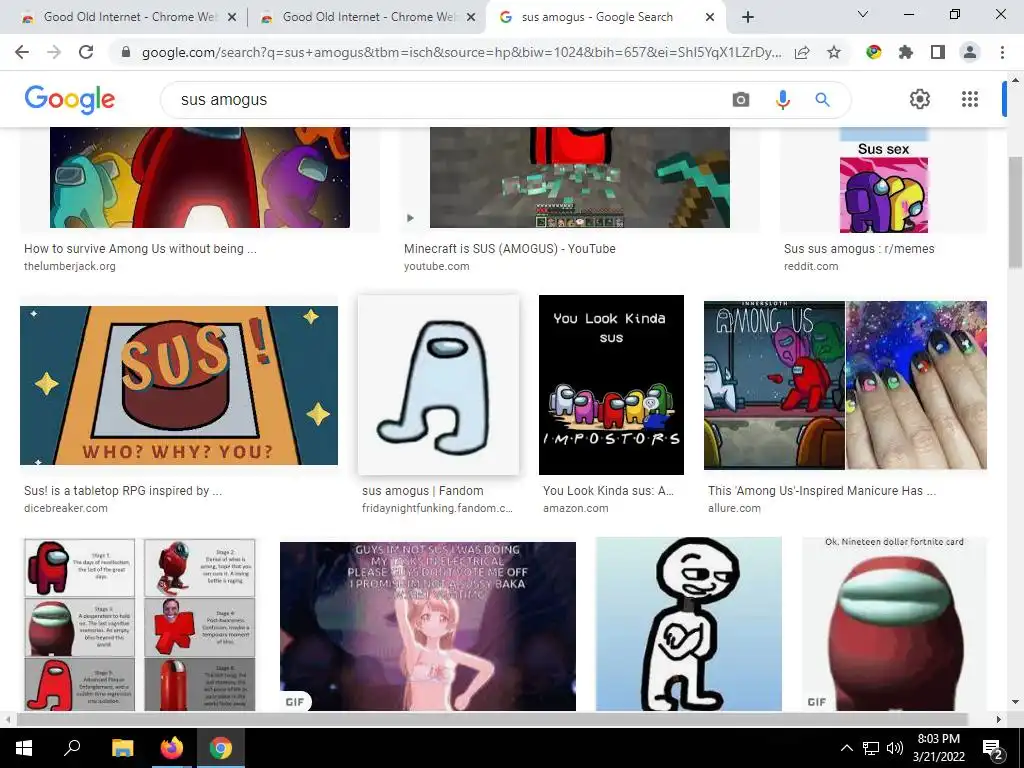Click the address bar URL
The image size is (1024, 768).
click(461, 53)
